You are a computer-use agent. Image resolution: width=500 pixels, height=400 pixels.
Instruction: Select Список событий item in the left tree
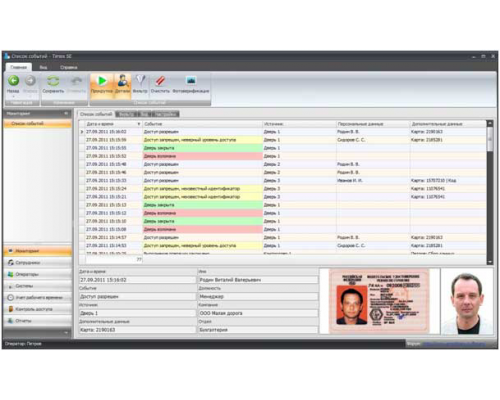click(38, 123)
